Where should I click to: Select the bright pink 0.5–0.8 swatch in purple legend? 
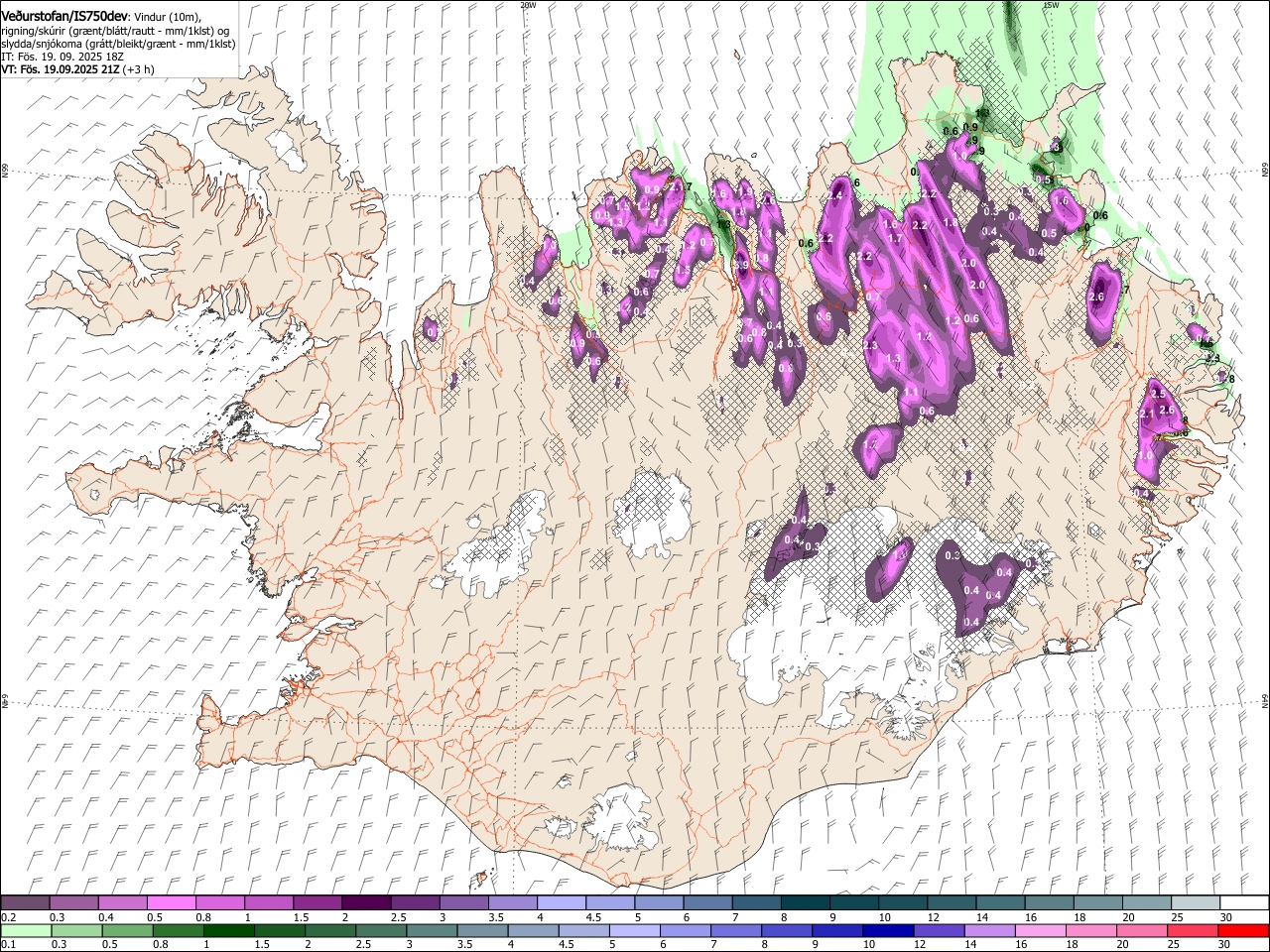pos(171,903)
